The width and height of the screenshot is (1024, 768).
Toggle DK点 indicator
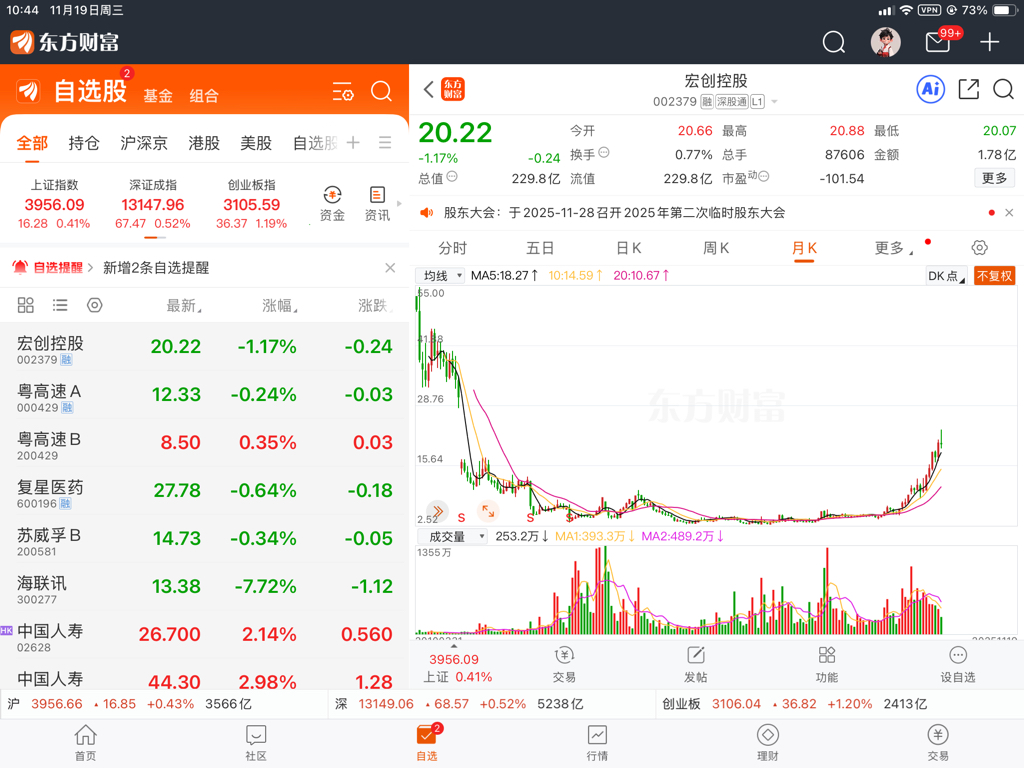(946, 276)
